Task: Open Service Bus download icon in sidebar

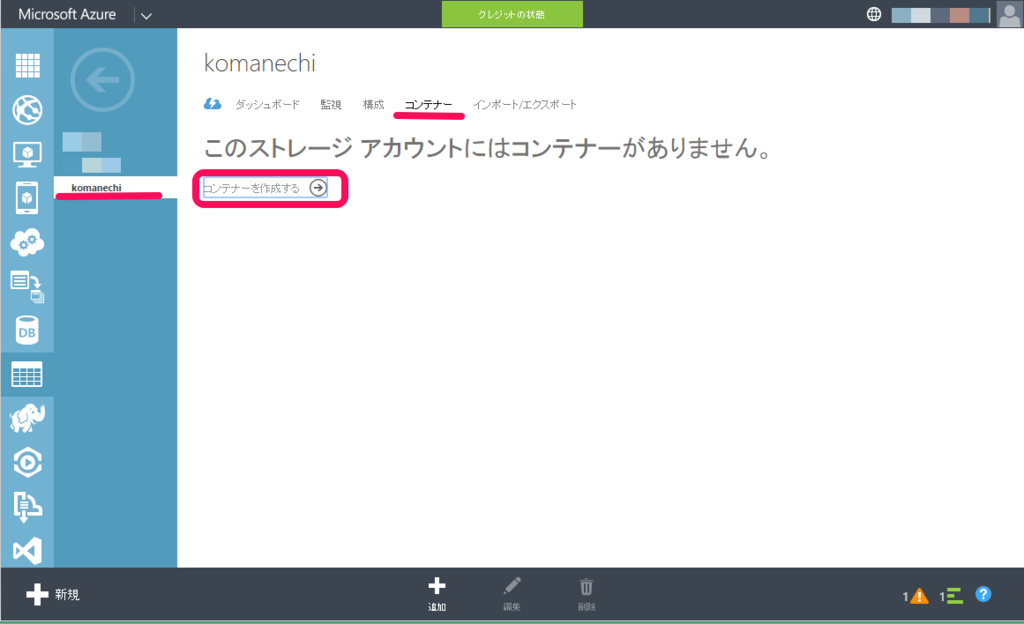Action: pyautogui.click(x=27, y=507)
